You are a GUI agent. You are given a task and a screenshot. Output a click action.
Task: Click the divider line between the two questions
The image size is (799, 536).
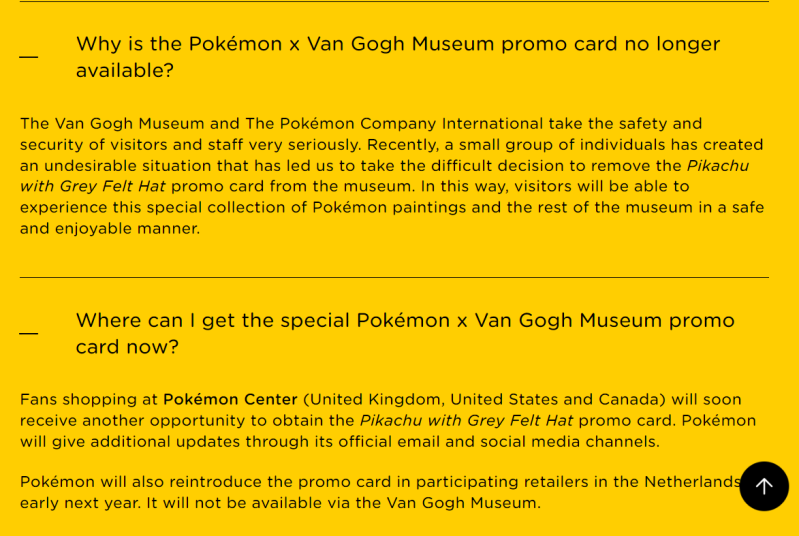point(394,277)
